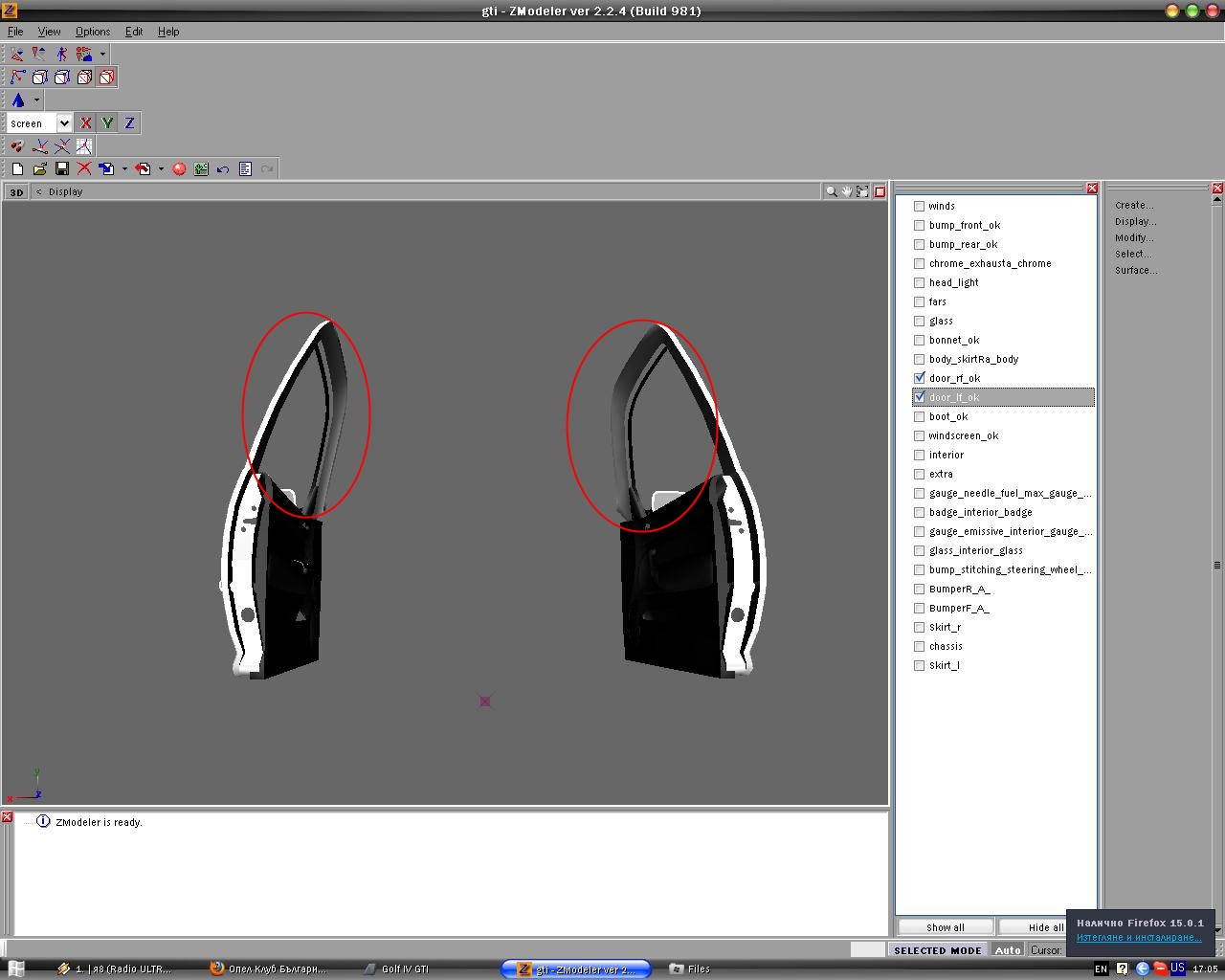1225x980 pixels.
Task: Open the Screen axis space dropdown
Action: [64, 122]
